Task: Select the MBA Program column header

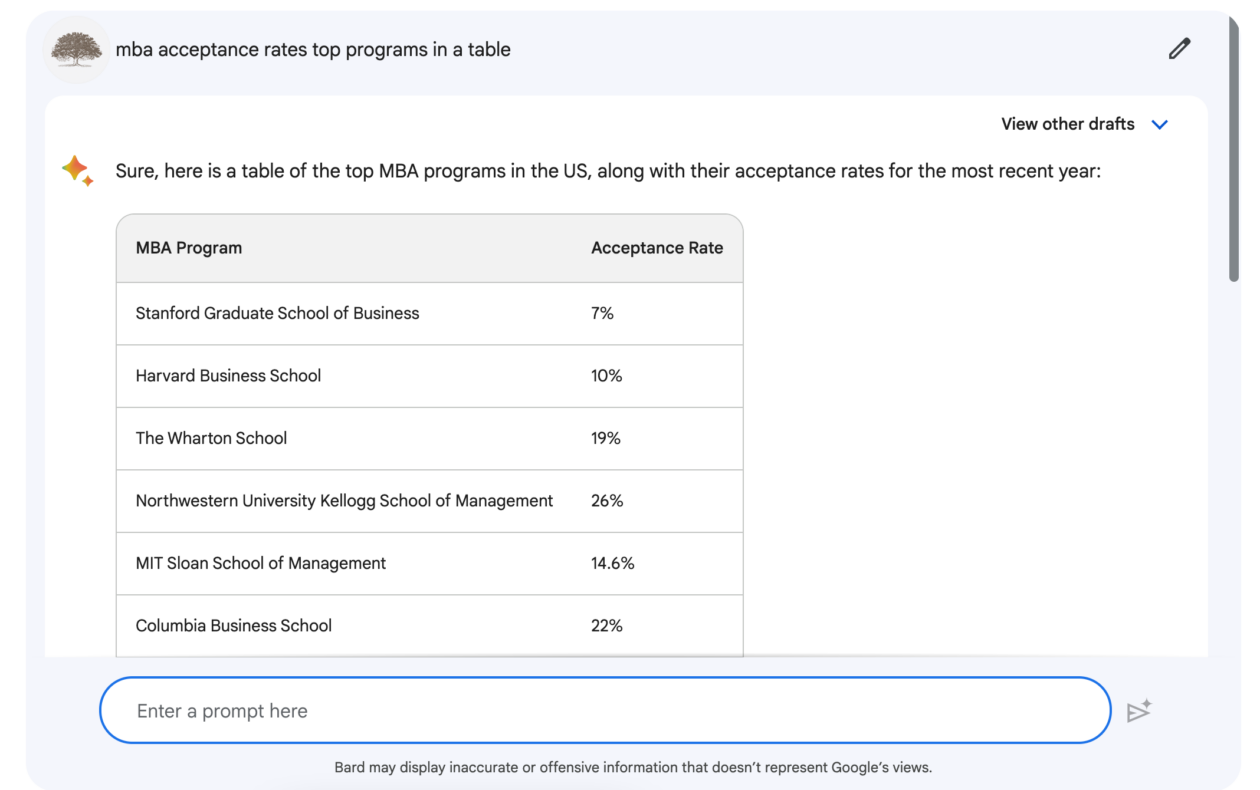Action: 189,247
